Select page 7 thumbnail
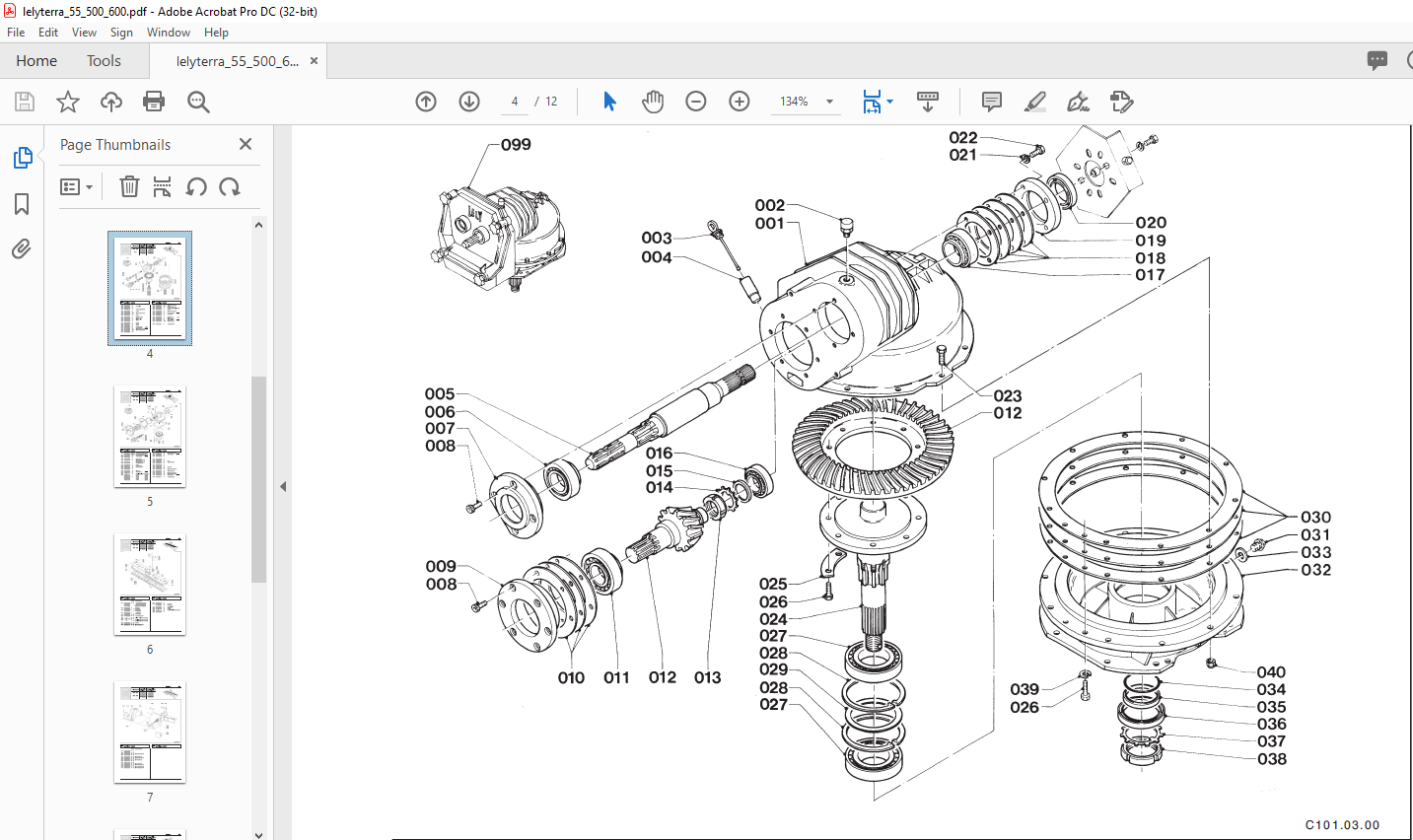Image resolution: width=1413 pixels, height=840 pixels. coord(150,733)
